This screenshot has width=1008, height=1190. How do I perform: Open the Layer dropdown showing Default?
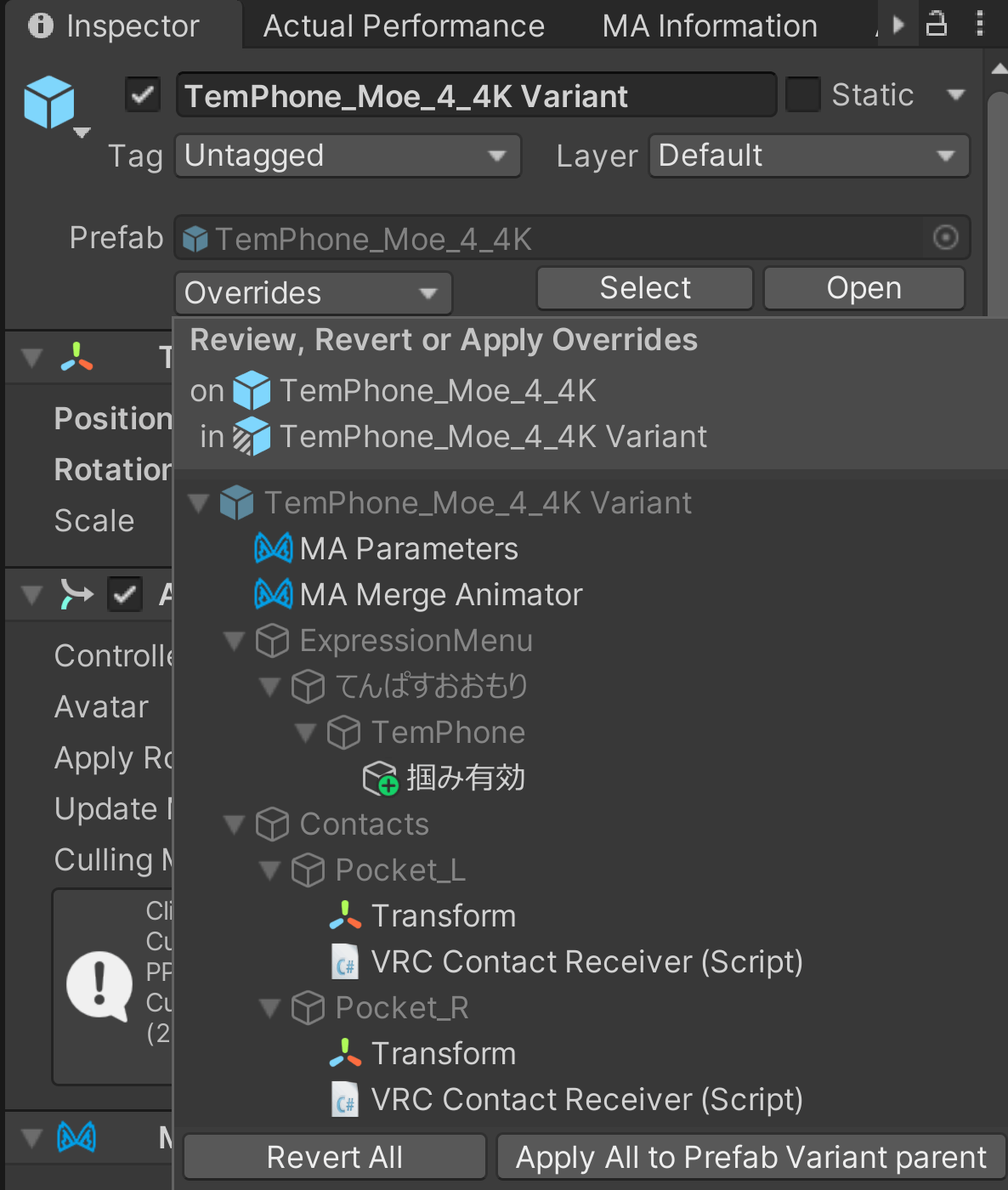point(809,156)
